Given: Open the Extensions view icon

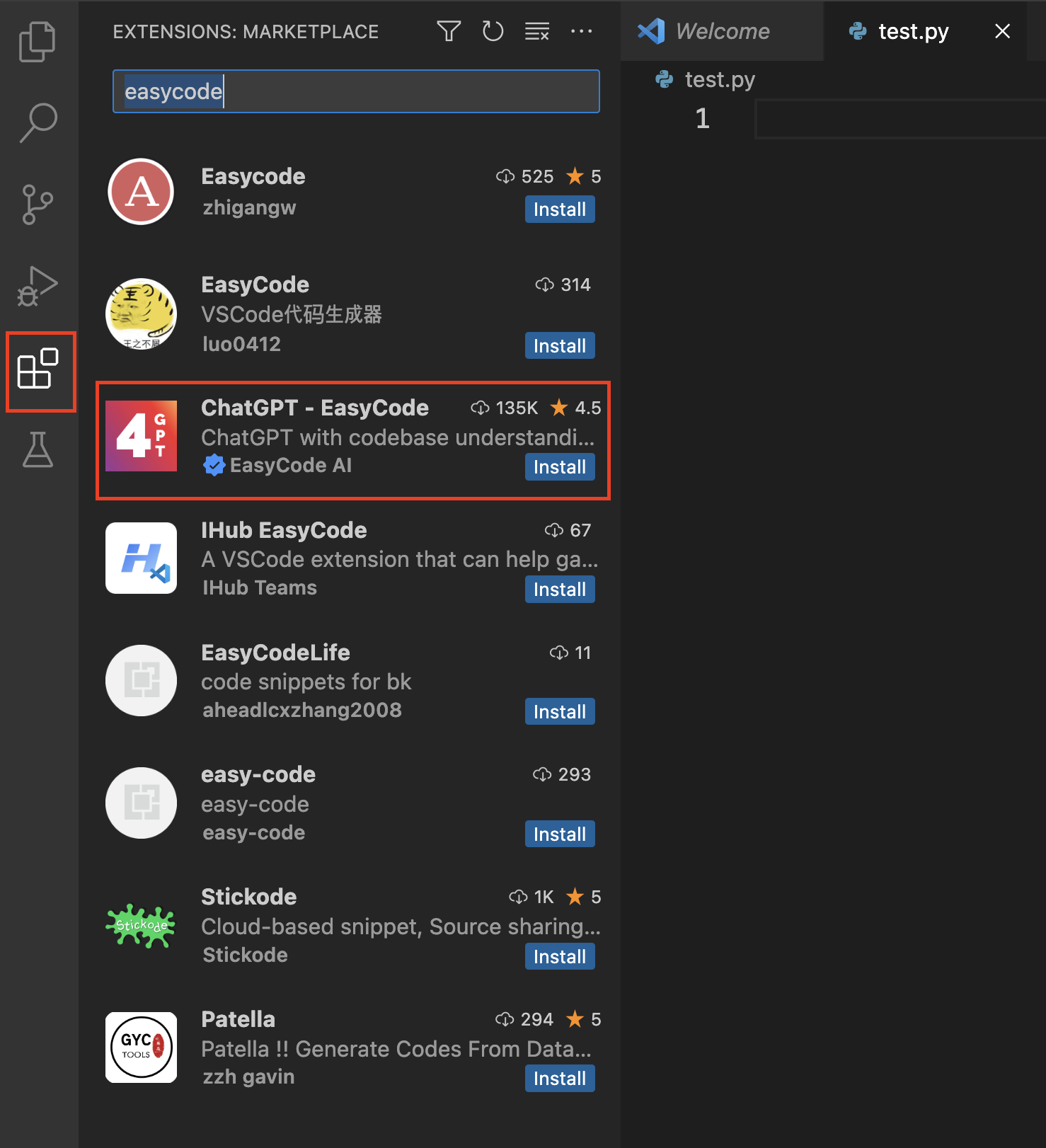Looking at the screenshot, I should point(38,368).
